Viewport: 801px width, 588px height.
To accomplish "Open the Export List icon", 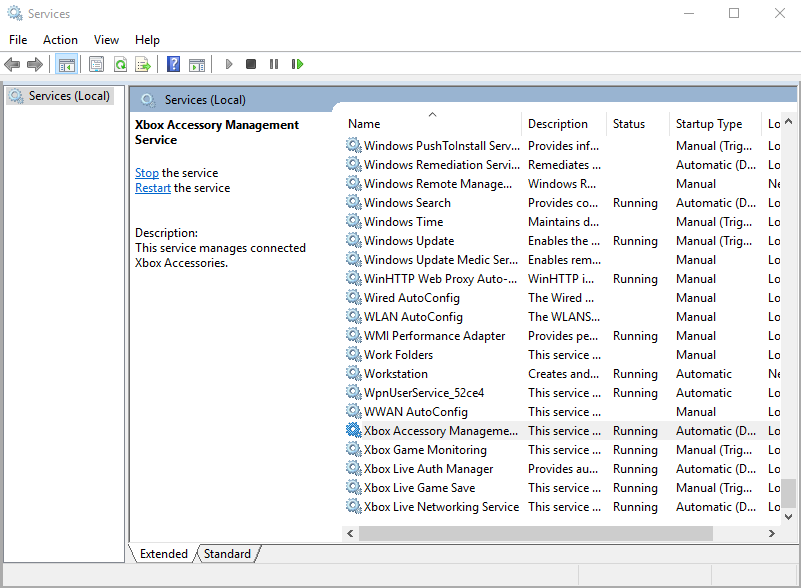I will point(143,64).
